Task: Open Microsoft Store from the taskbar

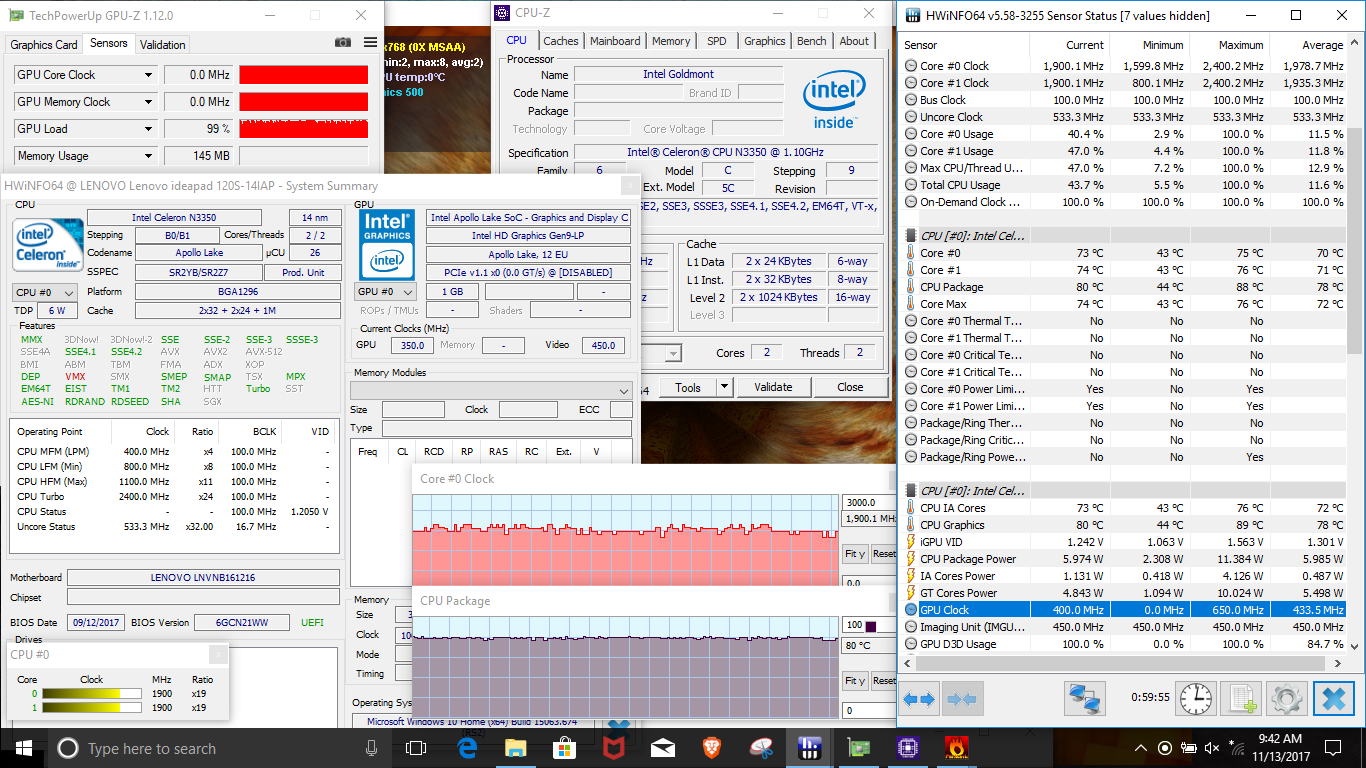Action: pyautogui.click(x=564, y=748)
